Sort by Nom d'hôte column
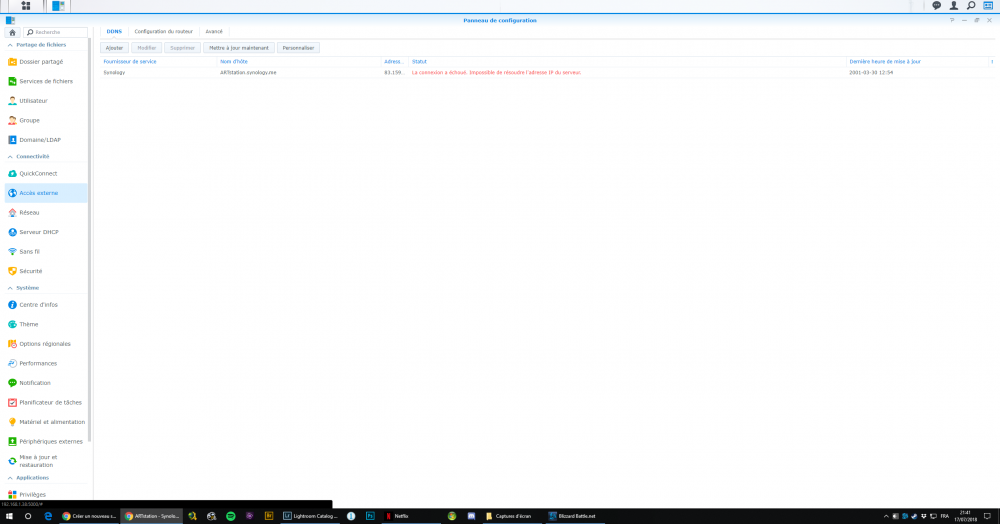The width and height of the screenshot is (1000, 524). [x=299, y=62]
